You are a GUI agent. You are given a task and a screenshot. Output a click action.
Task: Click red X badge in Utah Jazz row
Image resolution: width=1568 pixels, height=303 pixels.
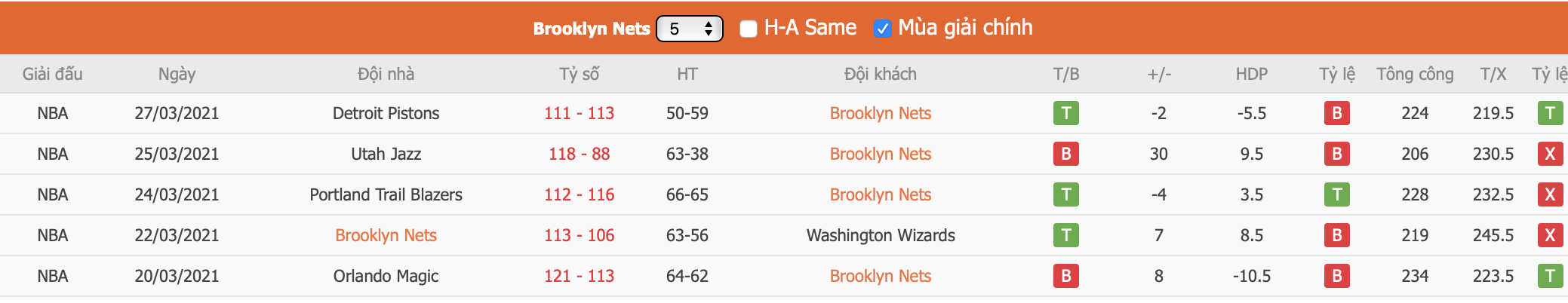point(1550,154)
